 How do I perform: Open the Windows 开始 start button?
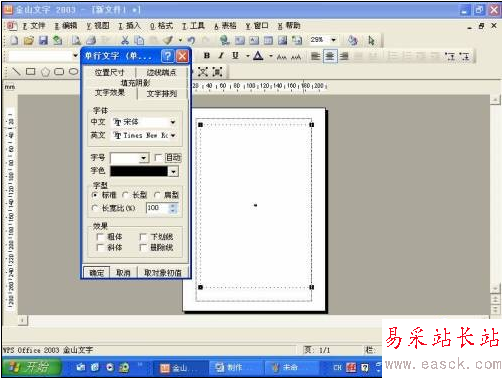[32, 367]
